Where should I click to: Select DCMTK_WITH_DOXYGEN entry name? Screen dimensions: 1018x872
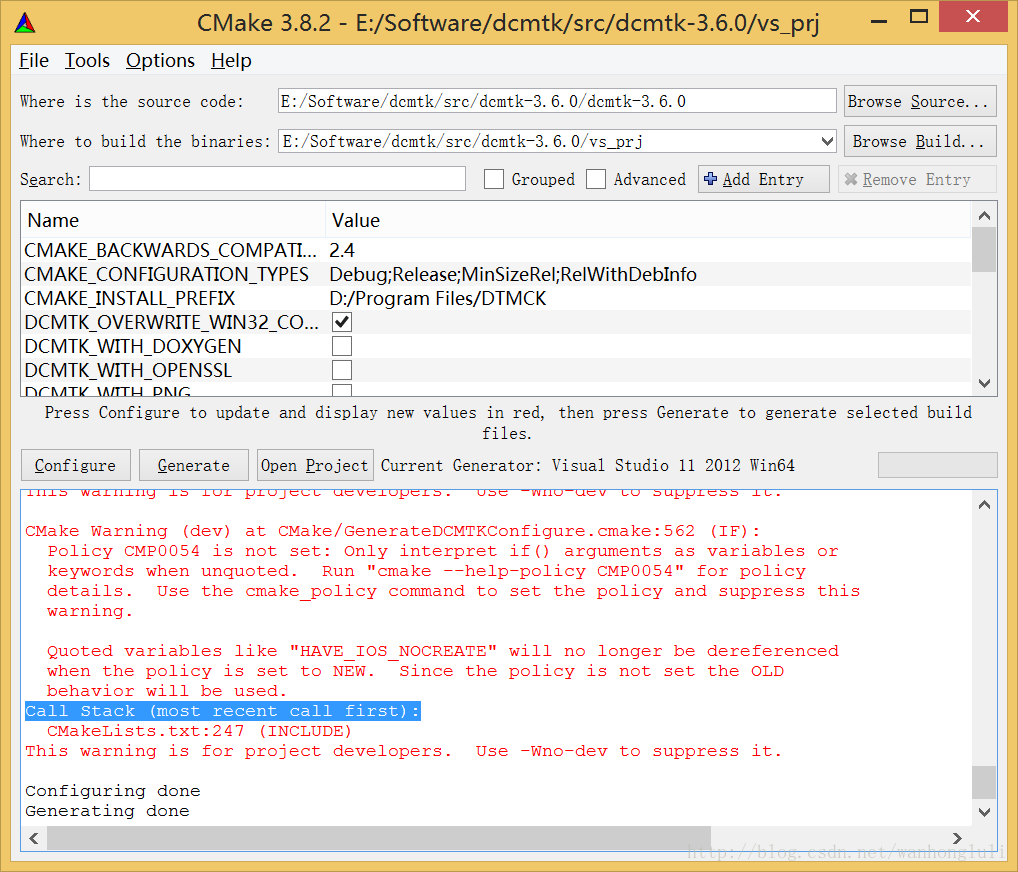coord(133,347)
